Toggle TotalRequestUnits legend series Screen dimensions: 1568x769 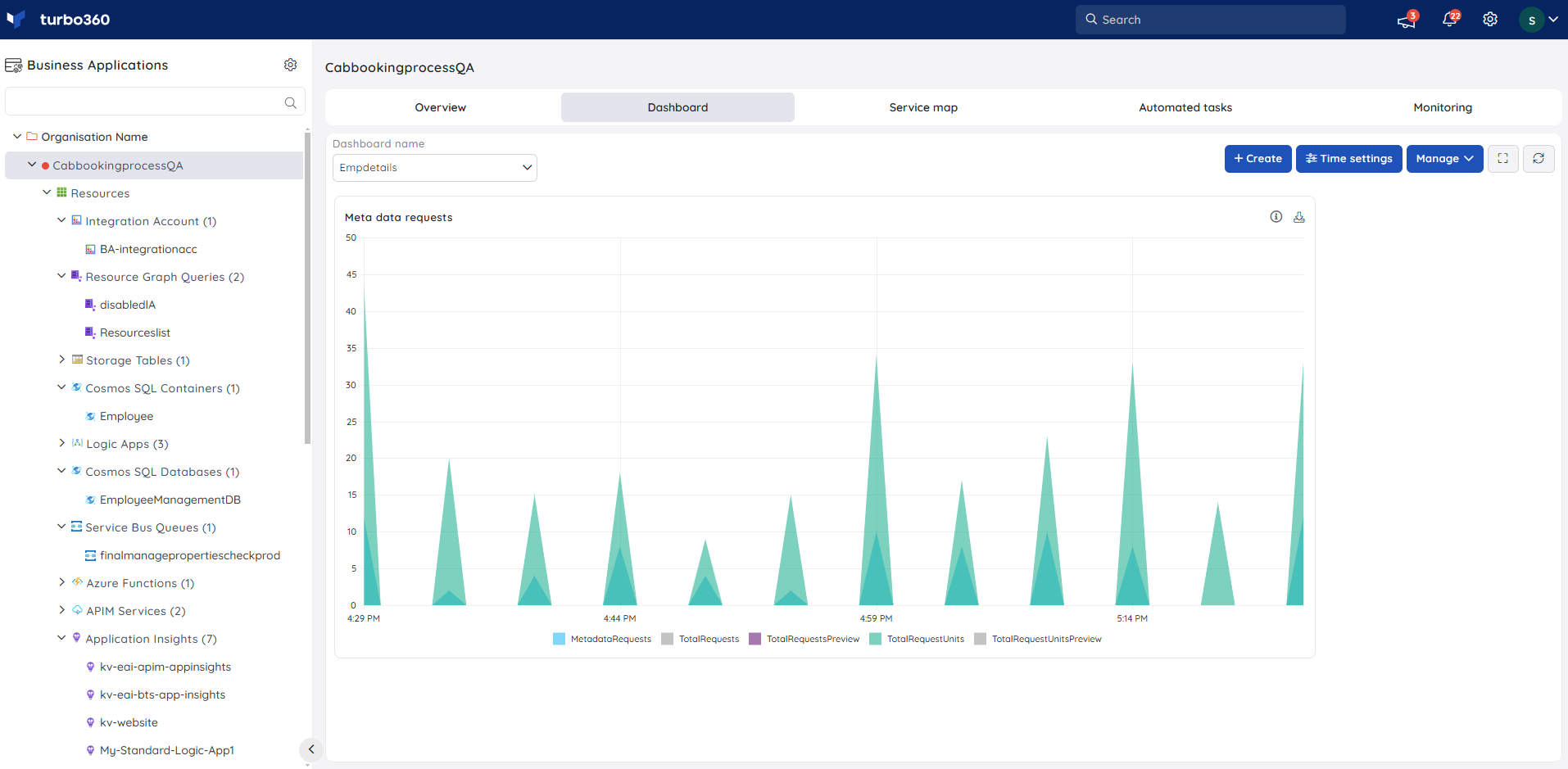click(917, 639)
